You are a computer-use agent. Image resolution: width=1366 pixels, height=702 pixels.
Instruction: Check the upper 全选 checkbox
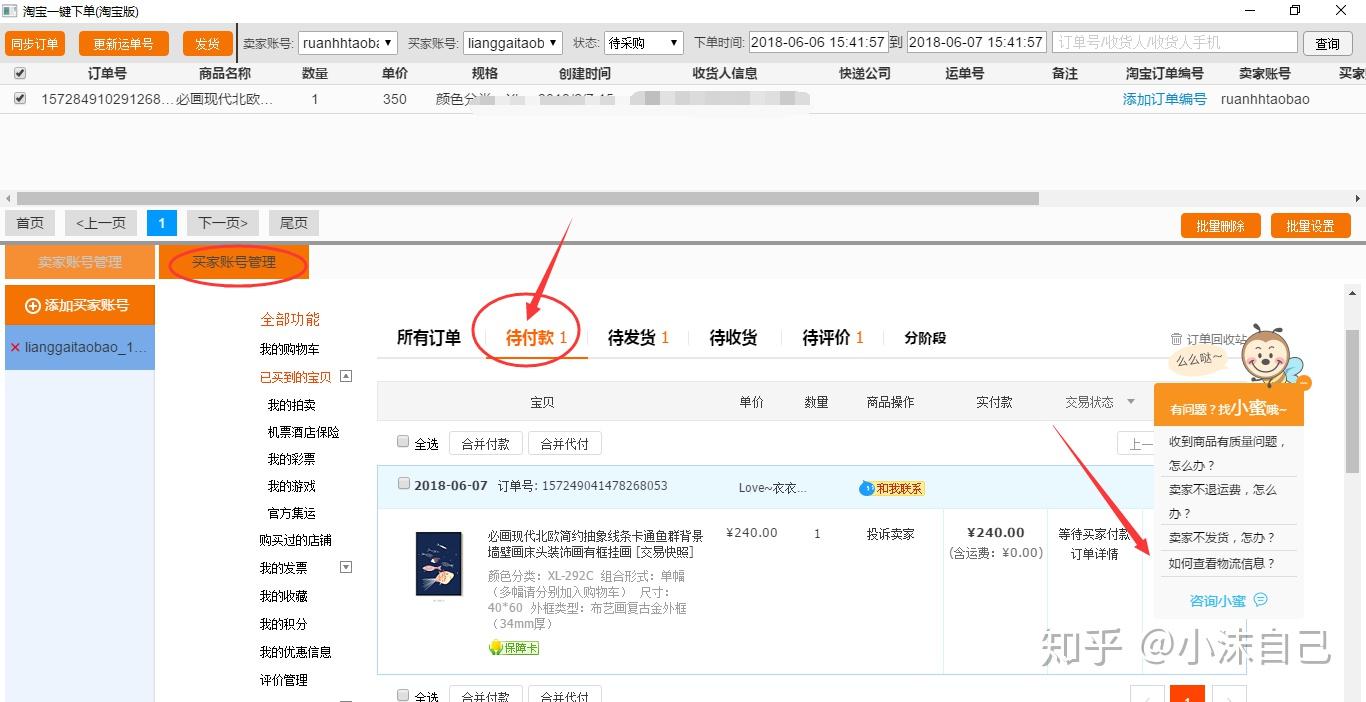click(403, 442)
